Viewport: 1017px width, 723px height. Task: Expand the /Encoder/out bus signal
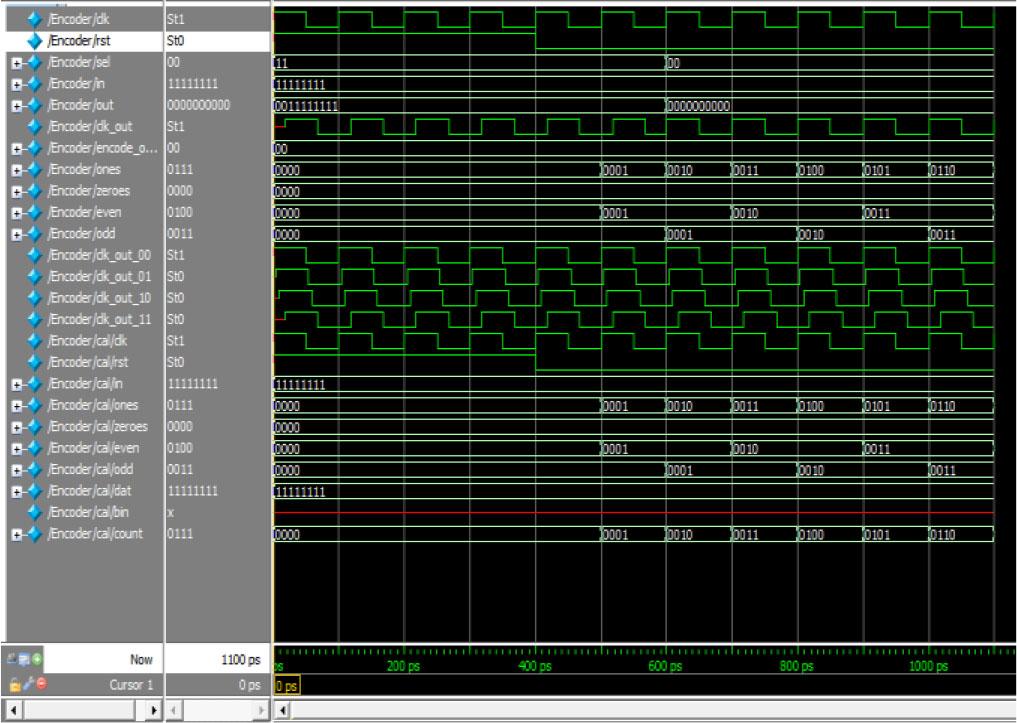[x=16, y=105]
